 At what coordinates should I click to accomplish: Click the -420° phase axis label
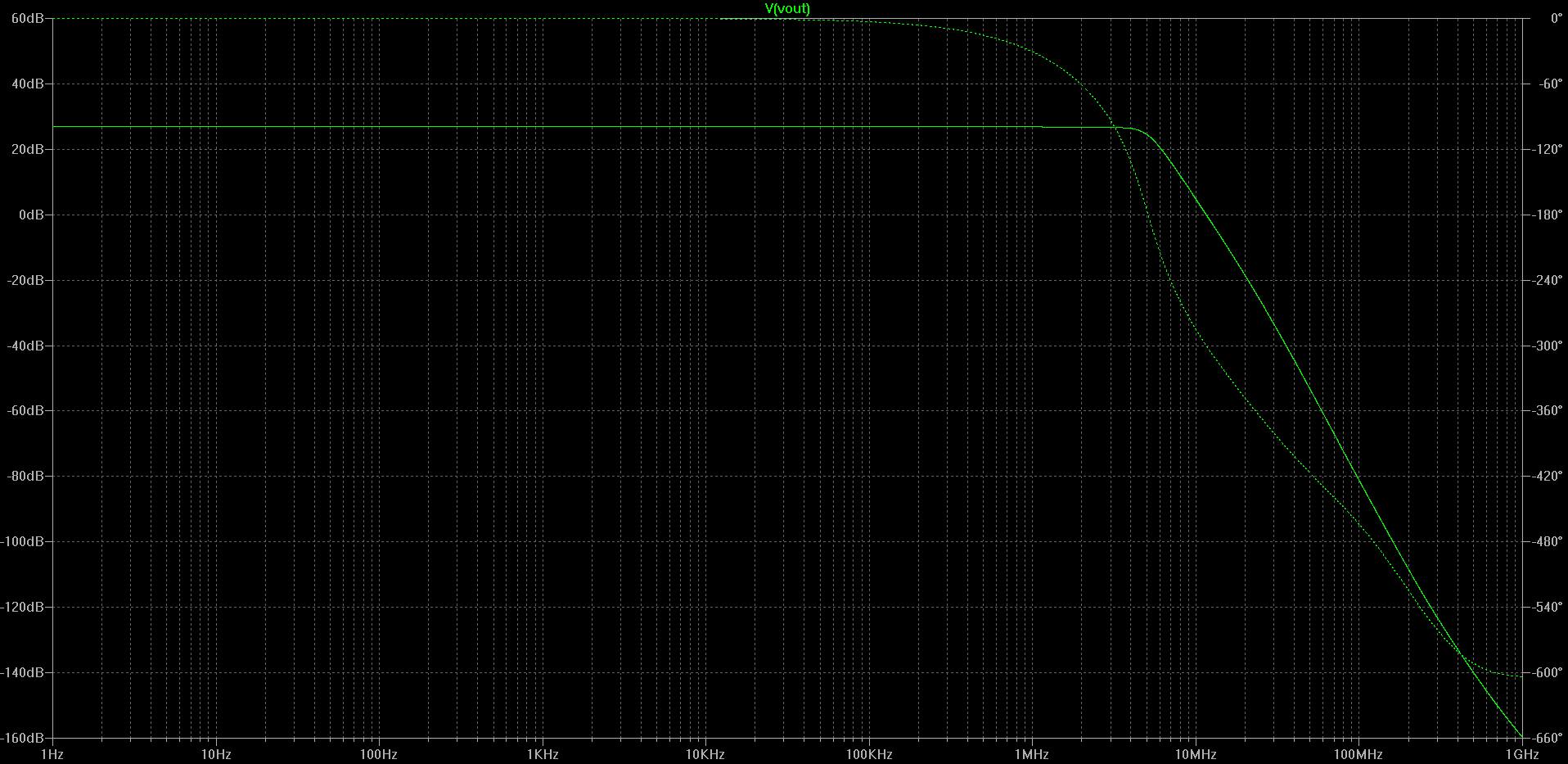tap(1547, 476)
